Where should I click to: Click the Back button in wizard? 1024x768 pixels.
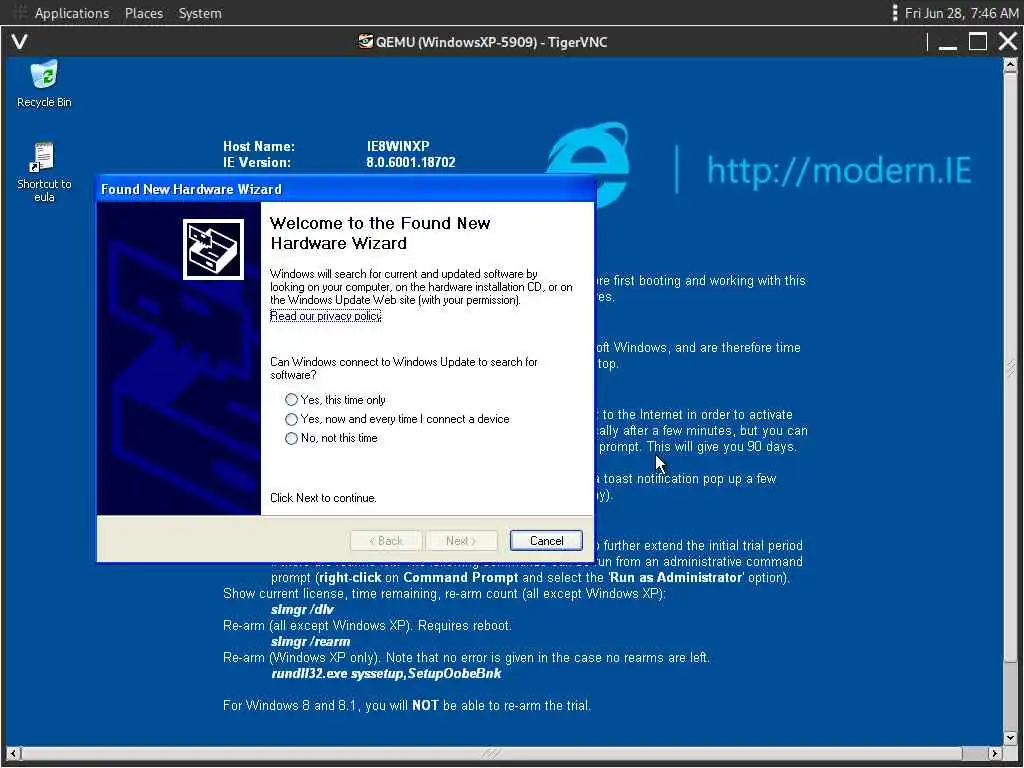(x=386, y=541)
